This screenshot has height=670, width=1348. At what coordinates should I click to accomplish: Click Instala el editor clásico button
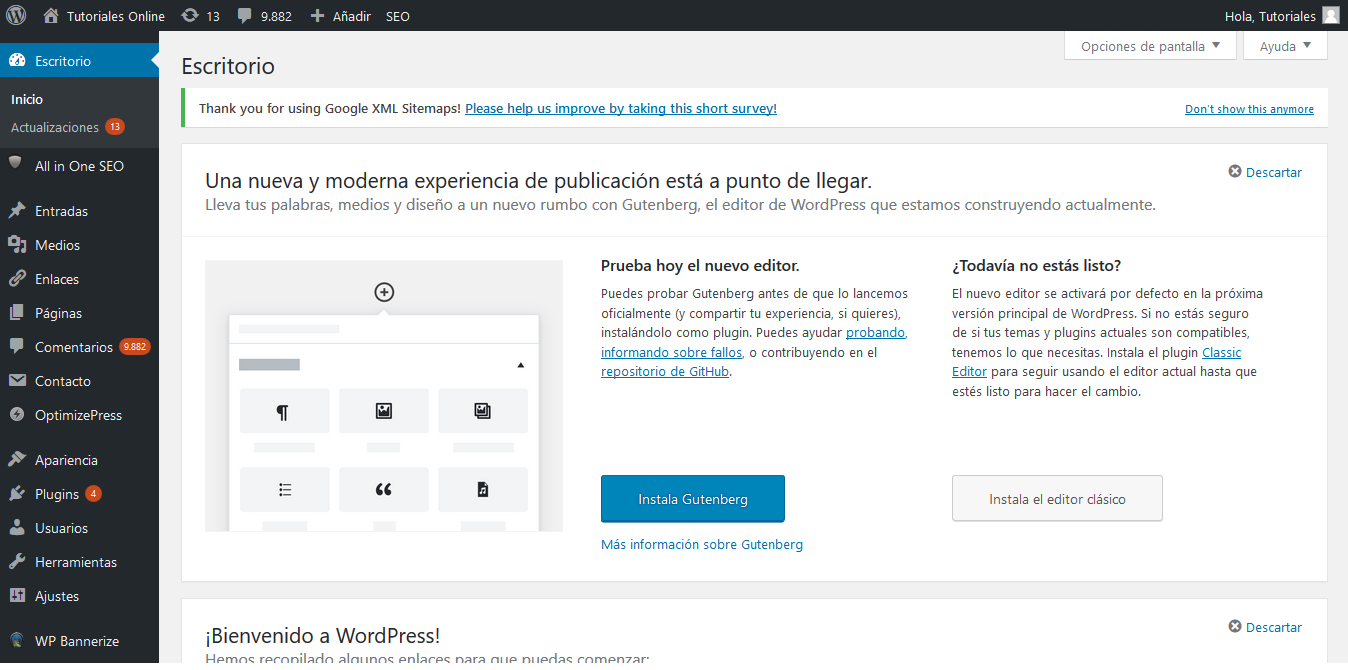point(1057,499)
